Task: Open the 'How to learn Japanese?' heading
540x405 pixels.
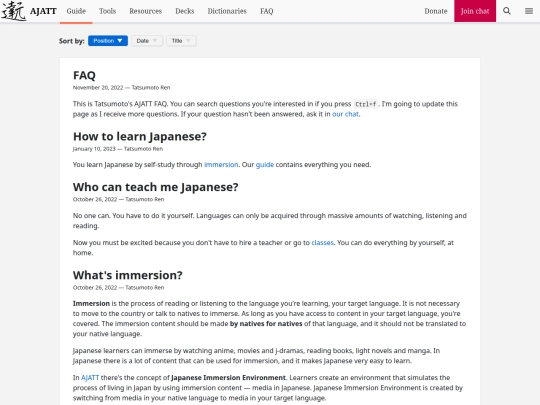Action: coord(140,136)
